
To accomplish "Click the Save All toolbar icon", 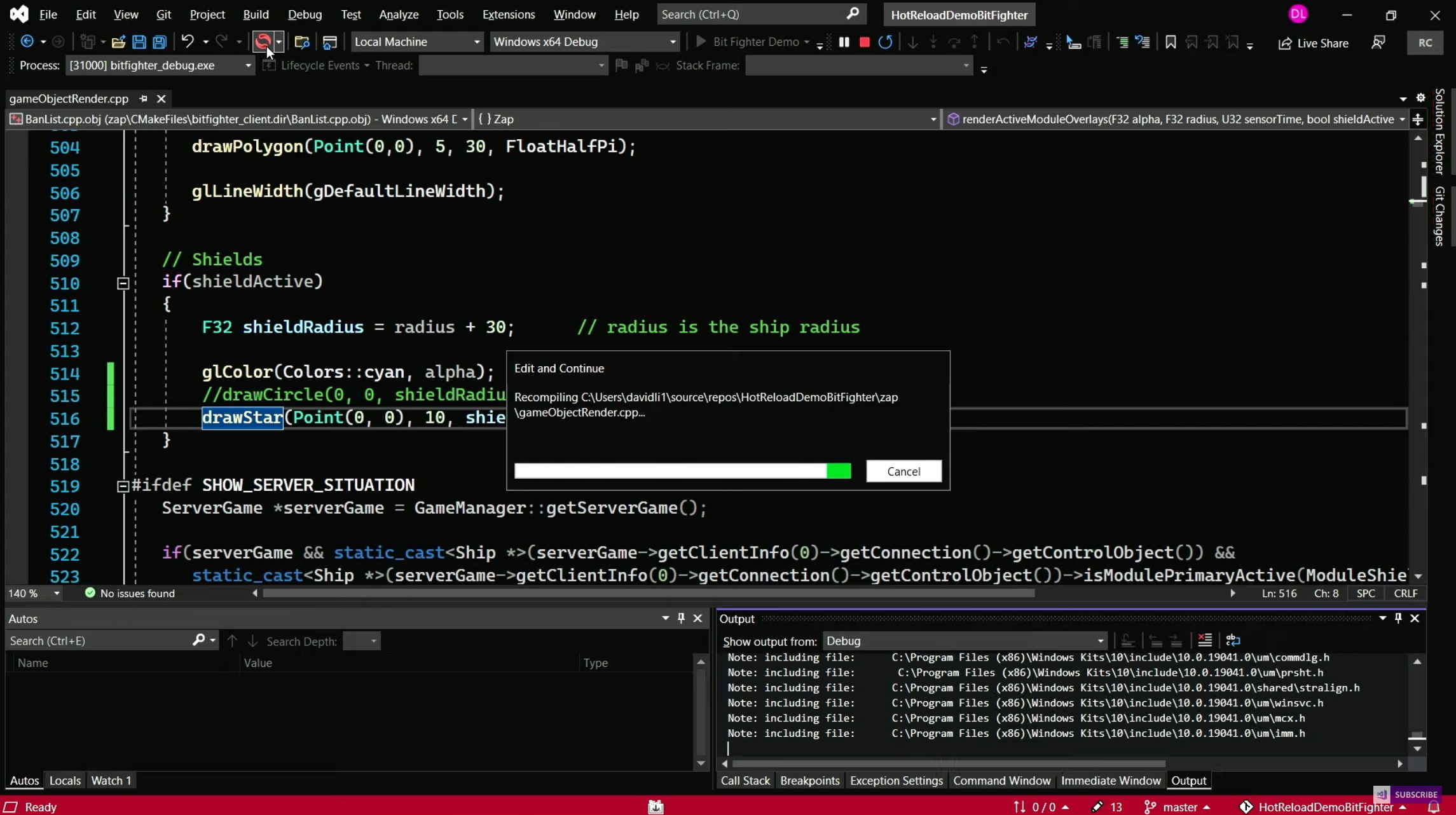I will (160, 42).
